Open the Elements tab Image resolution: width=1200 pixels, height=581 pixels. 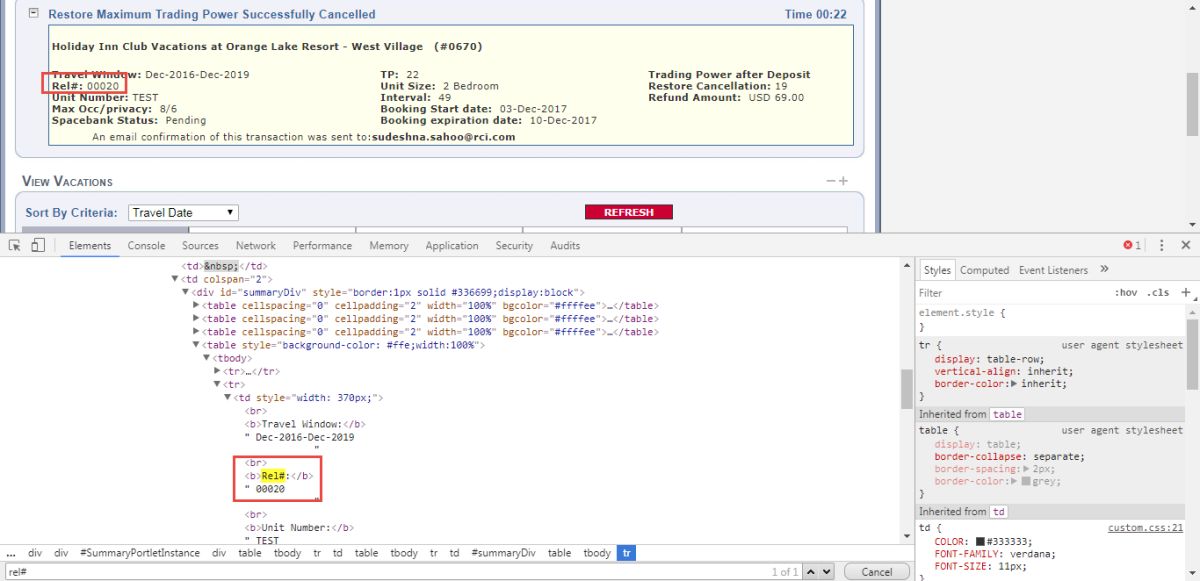pos(90,245)
